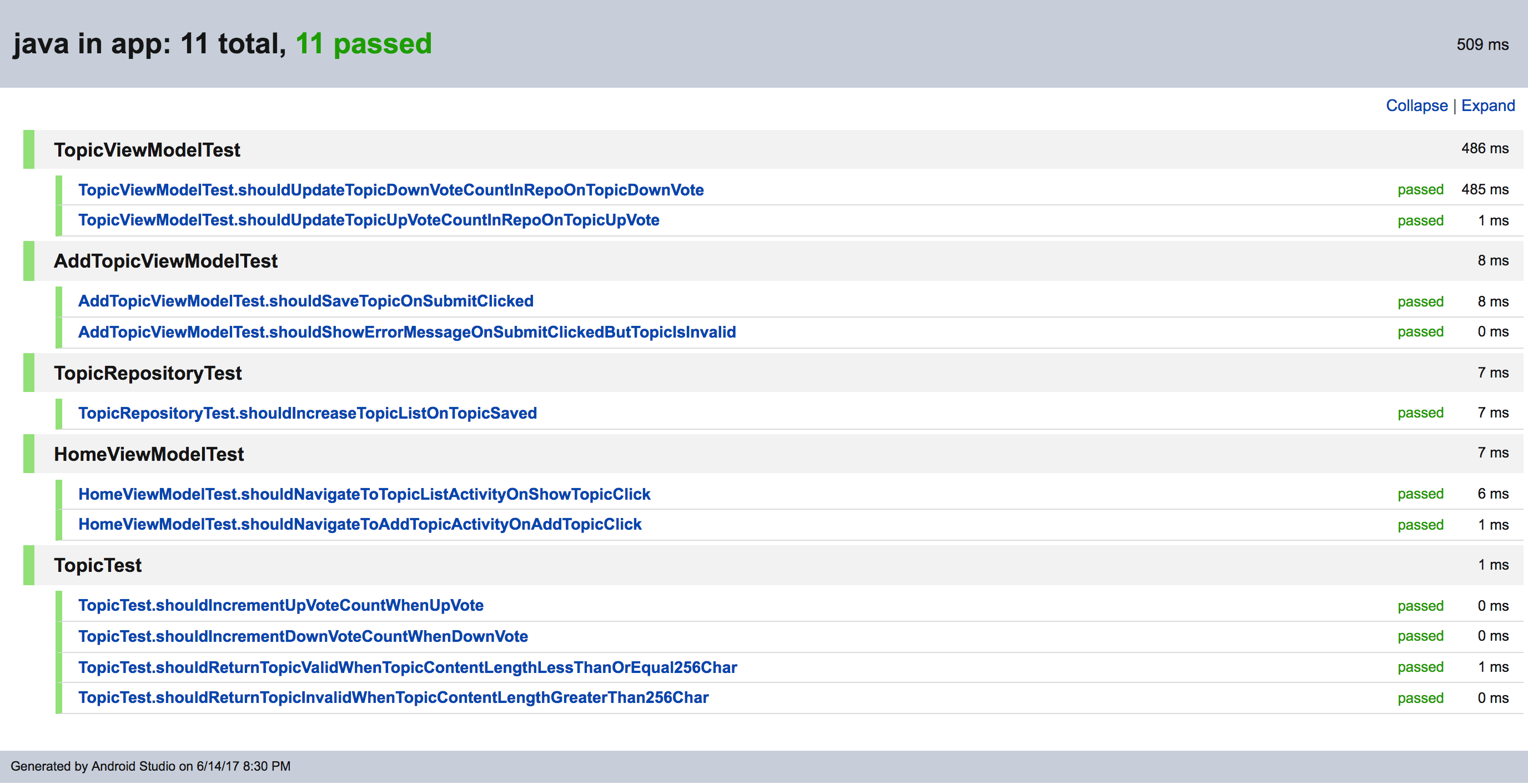Open shouldUpdateTopicUpVoteCountInRepoOnTopicUpVote test

[x=368, y=220]
